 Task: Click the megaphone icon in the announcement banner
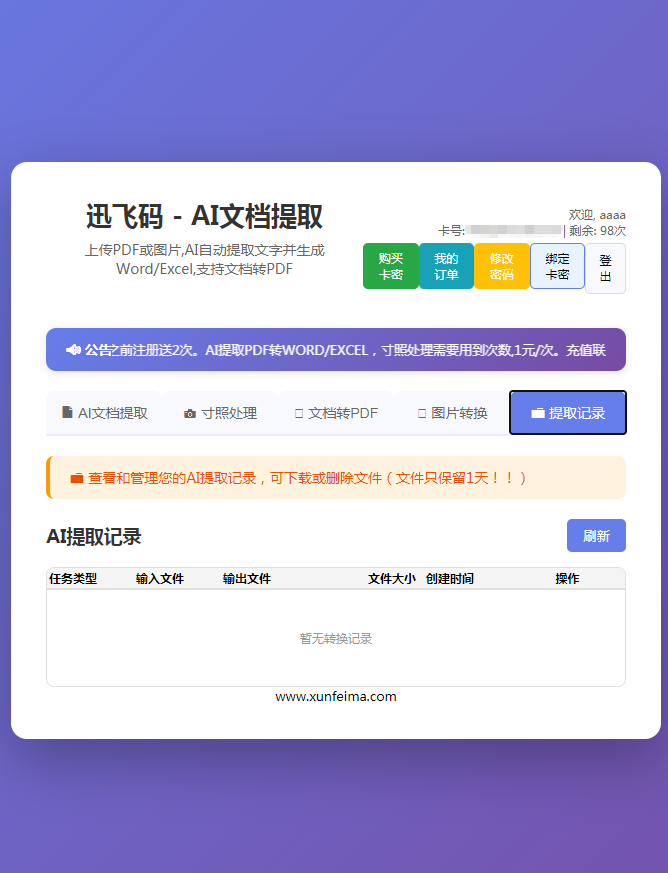click(x=73, y=350)
